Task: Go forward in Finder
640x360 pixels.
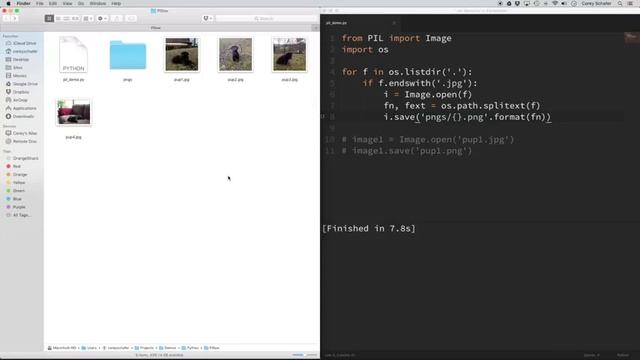Action: [x=14, y=18]
